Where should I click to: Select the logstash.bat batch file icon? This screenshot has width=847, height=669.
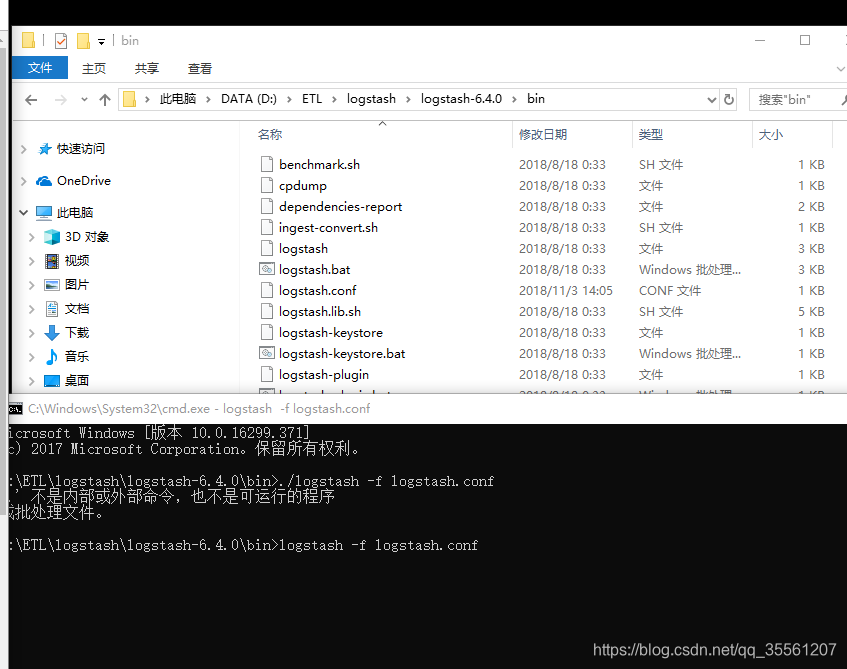[x=267, y=269]
